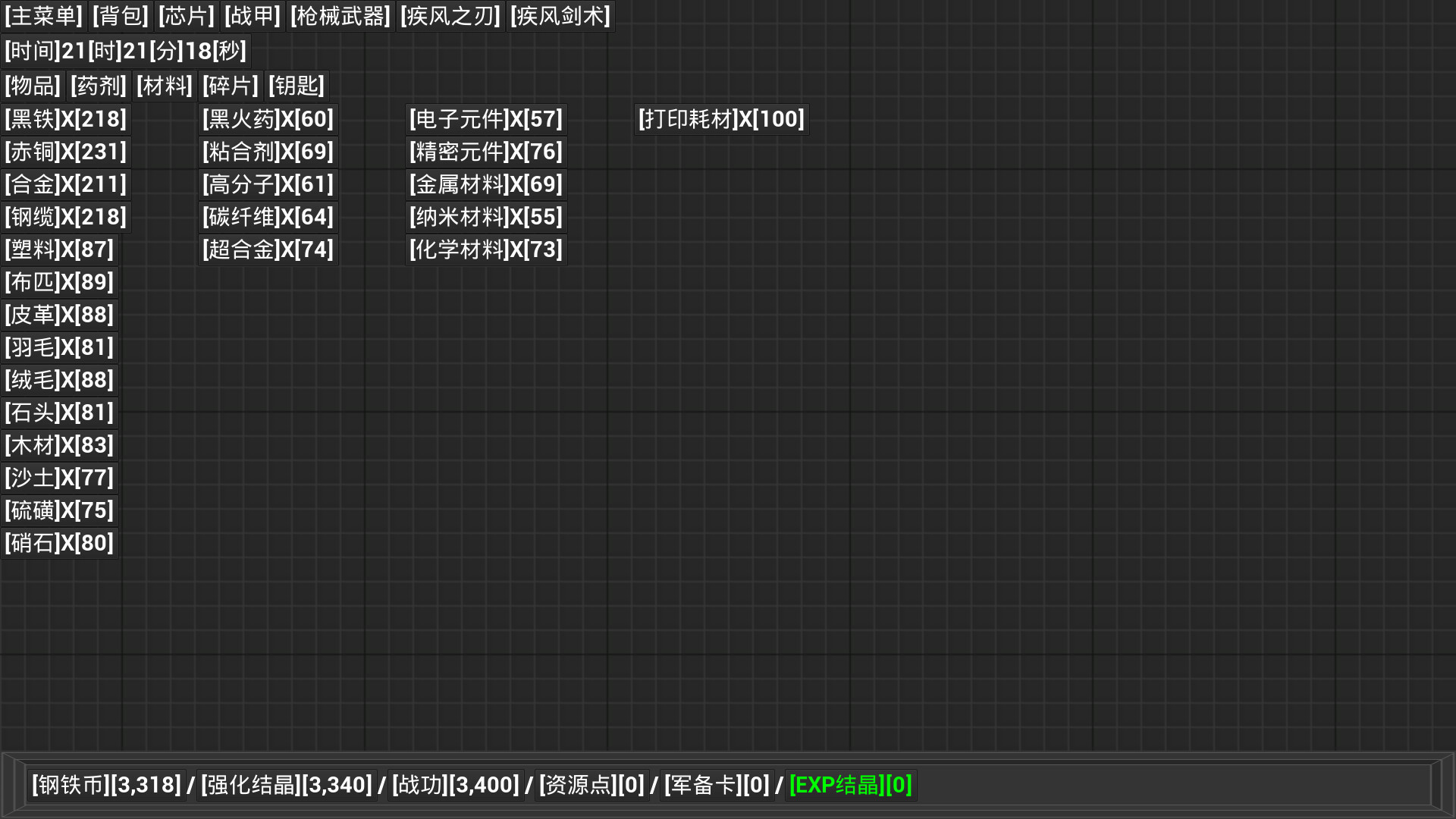Open the 疾风剑术 sword arts menu
Viewport: 1456px width, 819px height.
(x=560, y=15)
